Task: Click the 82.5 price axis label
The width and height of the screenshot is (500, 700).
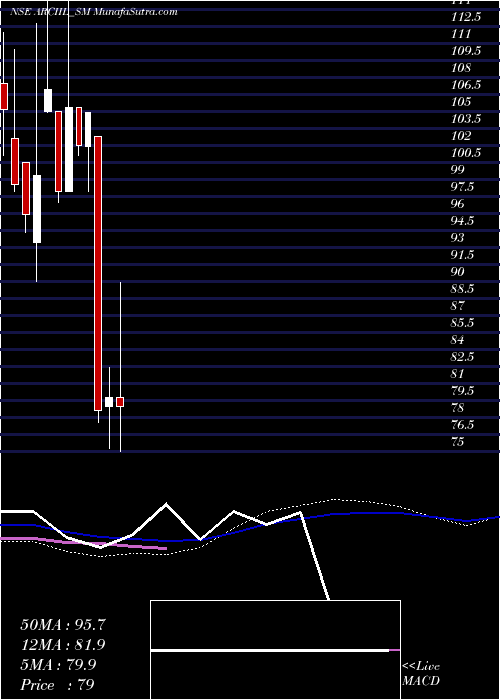Action: [x=462, y=357]
